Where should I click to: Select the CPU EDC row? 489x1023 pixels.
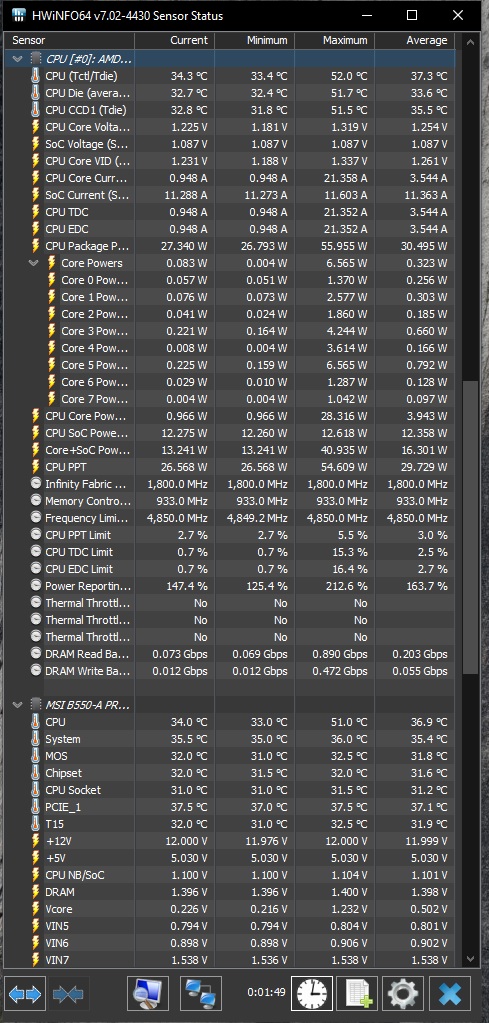tap(230, 229)
